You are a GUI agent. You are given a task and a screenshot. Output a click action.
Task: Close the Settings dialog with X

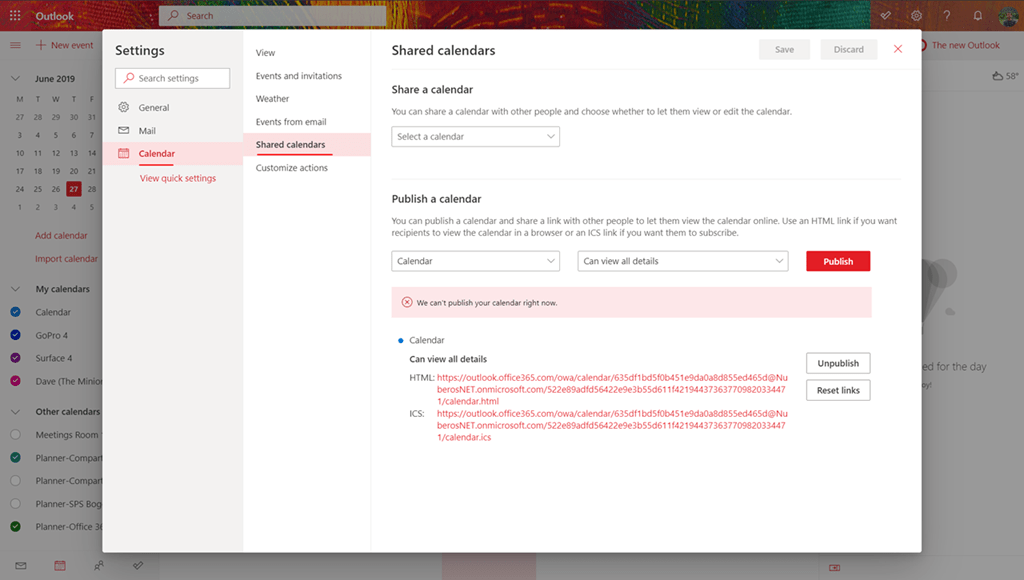[x=898, y=49]
